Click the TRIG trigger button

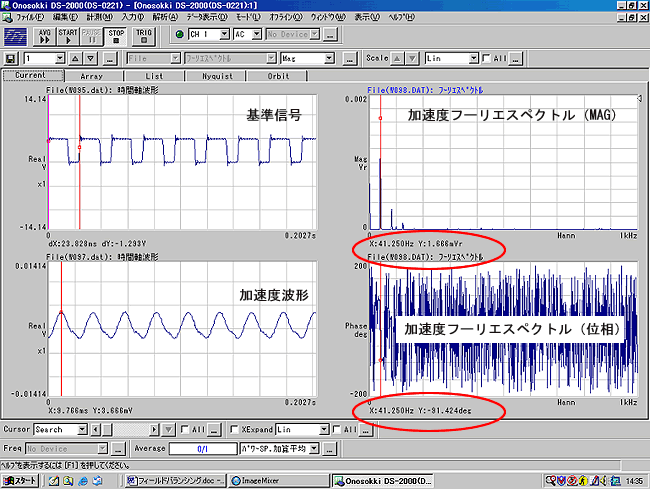144,36
